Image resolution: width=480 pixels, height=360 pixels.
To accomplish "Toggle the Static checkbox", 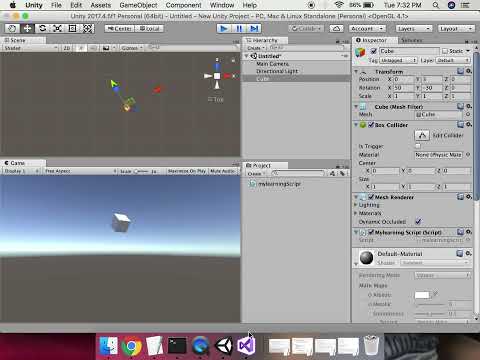I will (x=445, y=51).
